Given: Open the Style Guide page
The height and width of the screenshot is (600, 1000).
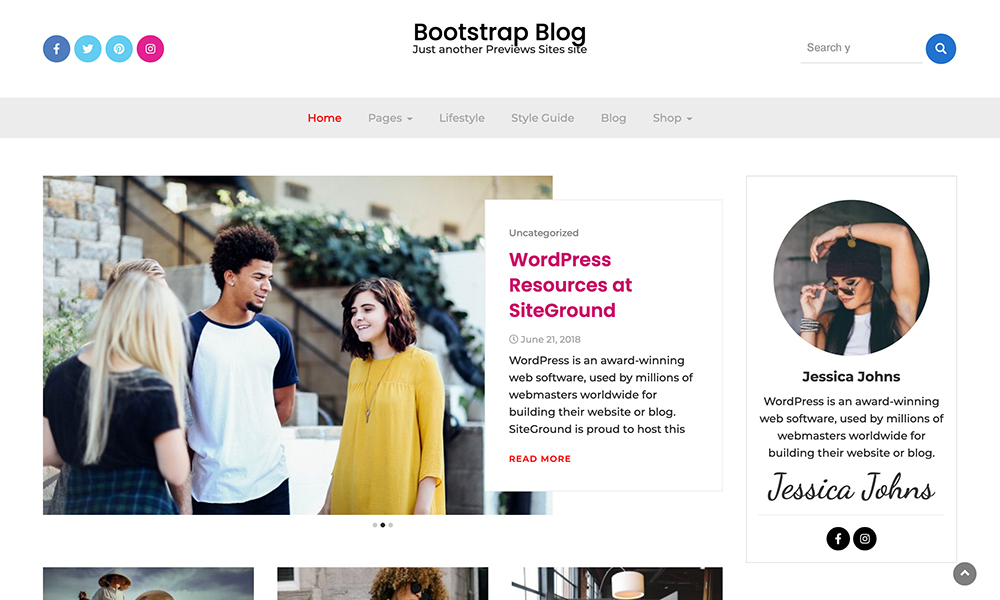Looking at the screenshot, I should tap(542, 118).
